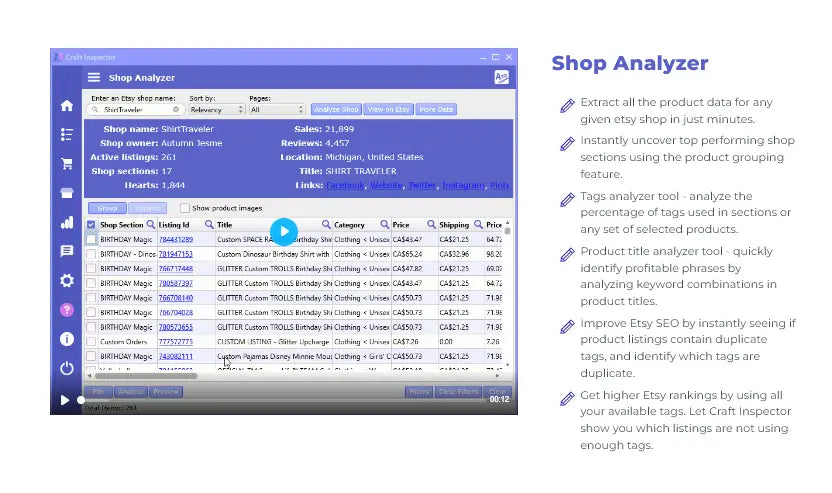Open the info circle sidebar icon

(67, 339)
